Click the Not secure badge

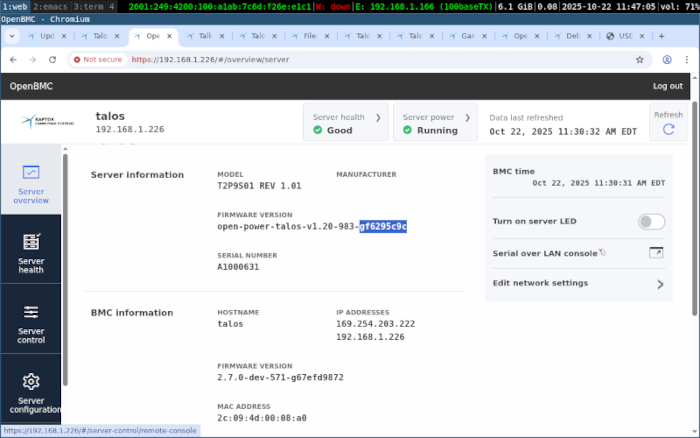coord(96,59)
